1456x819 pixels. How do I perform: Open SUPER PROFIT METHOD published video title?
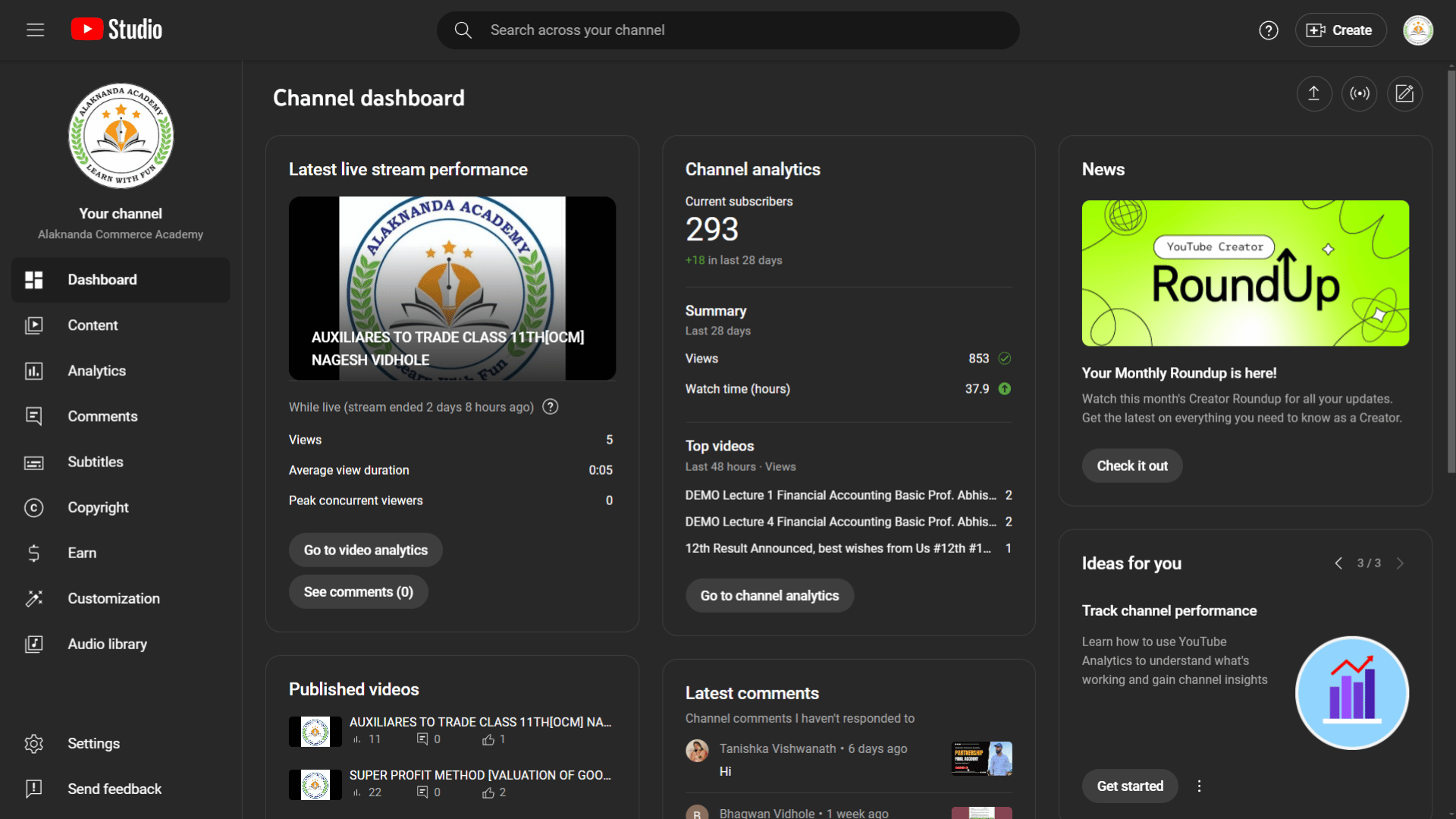480,776
